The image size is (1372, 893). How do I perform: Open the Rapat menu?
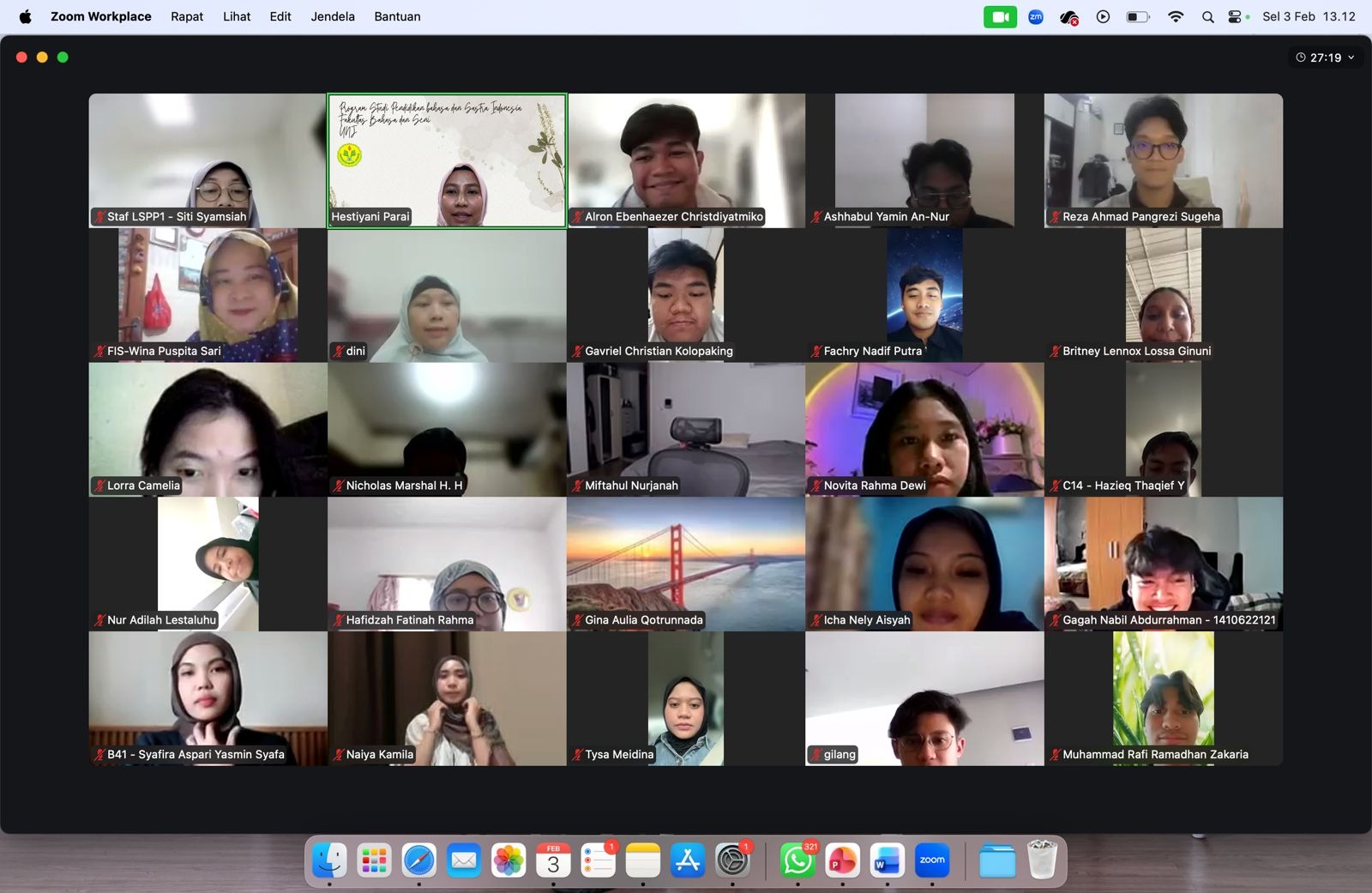tap(187, 16)
